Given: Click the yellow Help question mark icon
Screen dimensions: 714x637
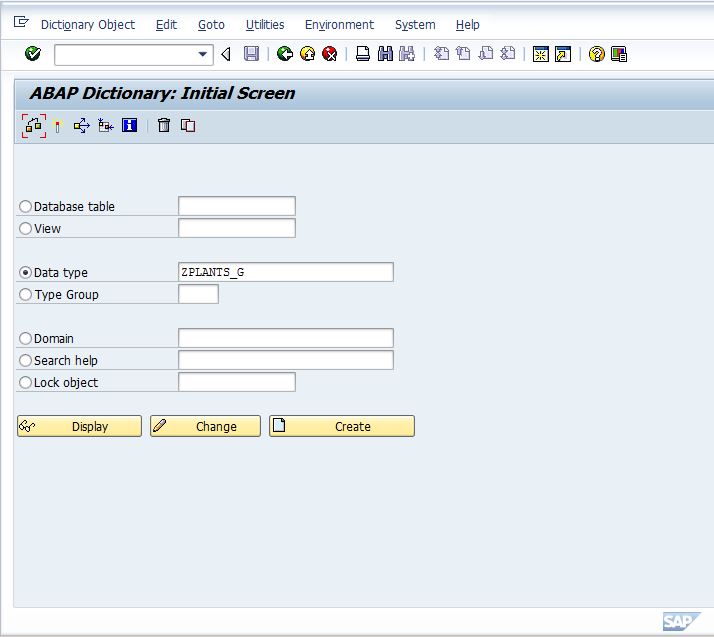Looking at the screenshot, I should click(x=597, y=54).
